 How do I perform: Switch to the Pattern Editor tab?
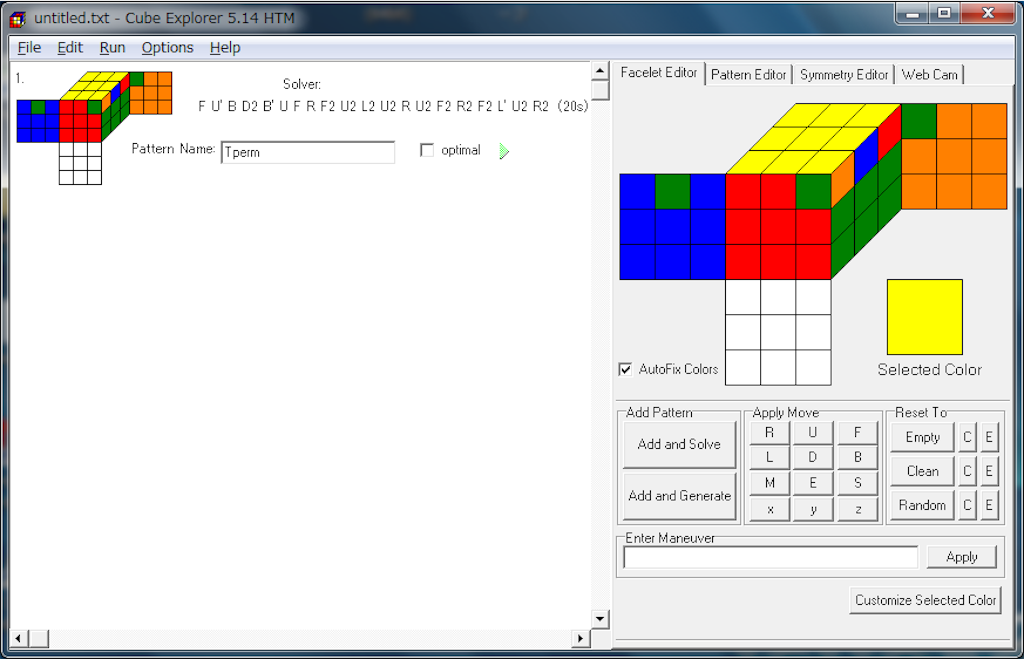tap(748, 74)
